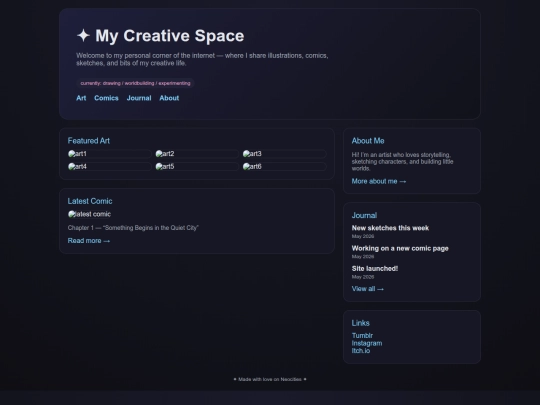The height and width of the screenshot is (405, 540).
Task: Follow the View all journal link
Action: click(x=367, y=289)
